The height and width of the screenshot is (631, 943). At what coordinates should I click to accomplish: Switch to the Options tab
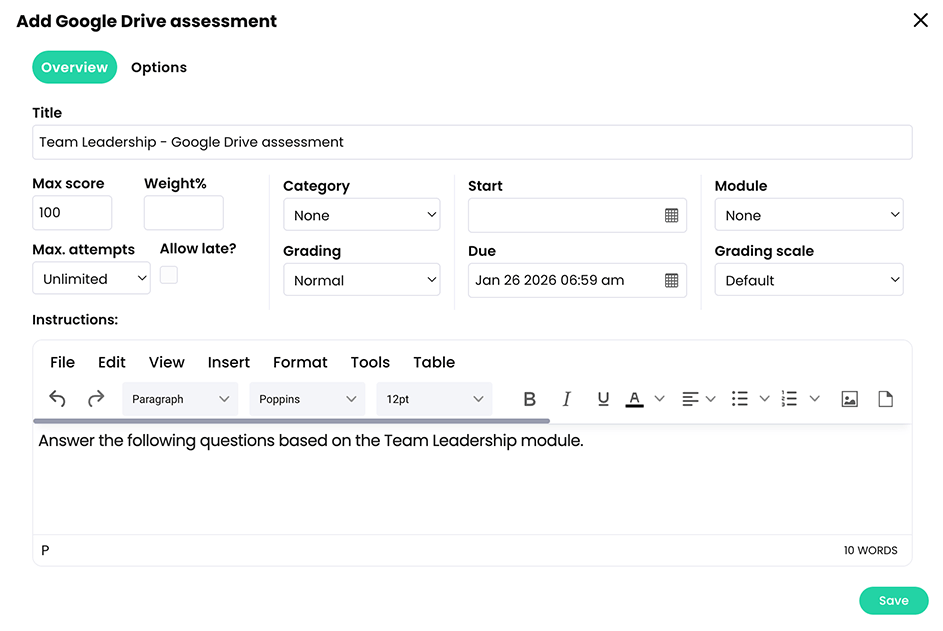point(158,67)
